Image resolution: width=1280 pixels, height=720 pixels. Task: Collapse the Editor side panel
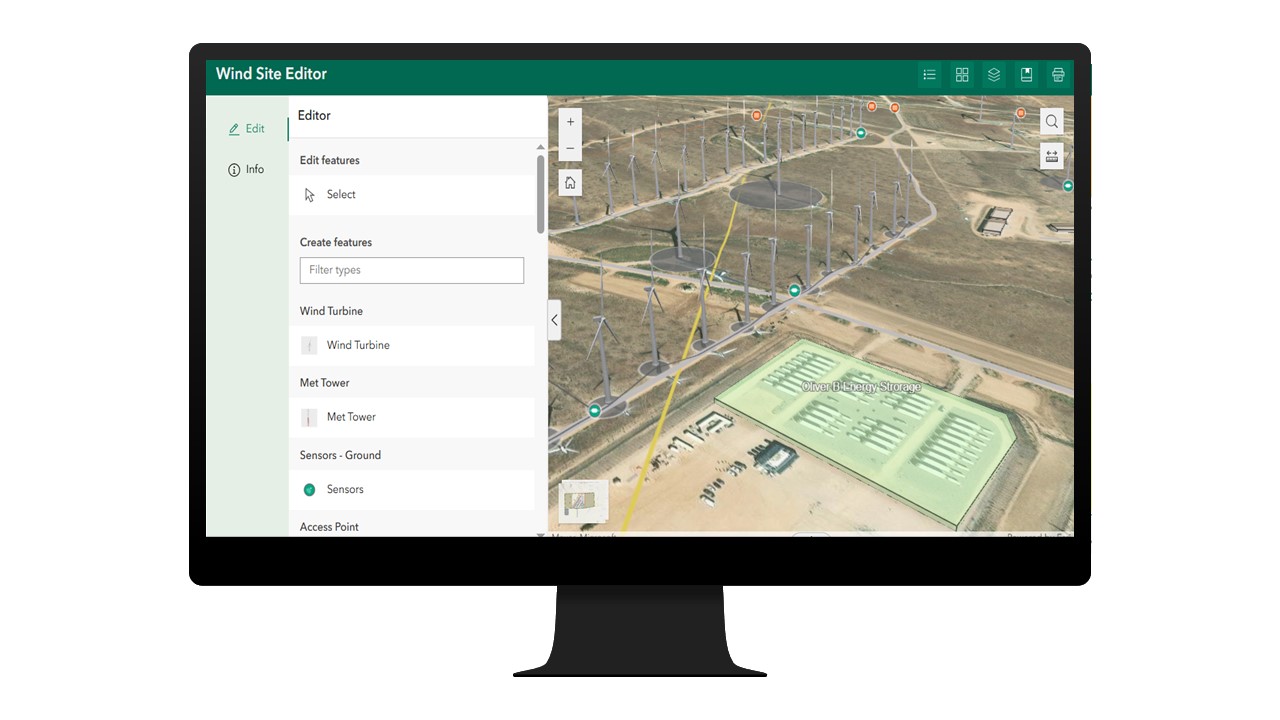click(x=554, y=320)
